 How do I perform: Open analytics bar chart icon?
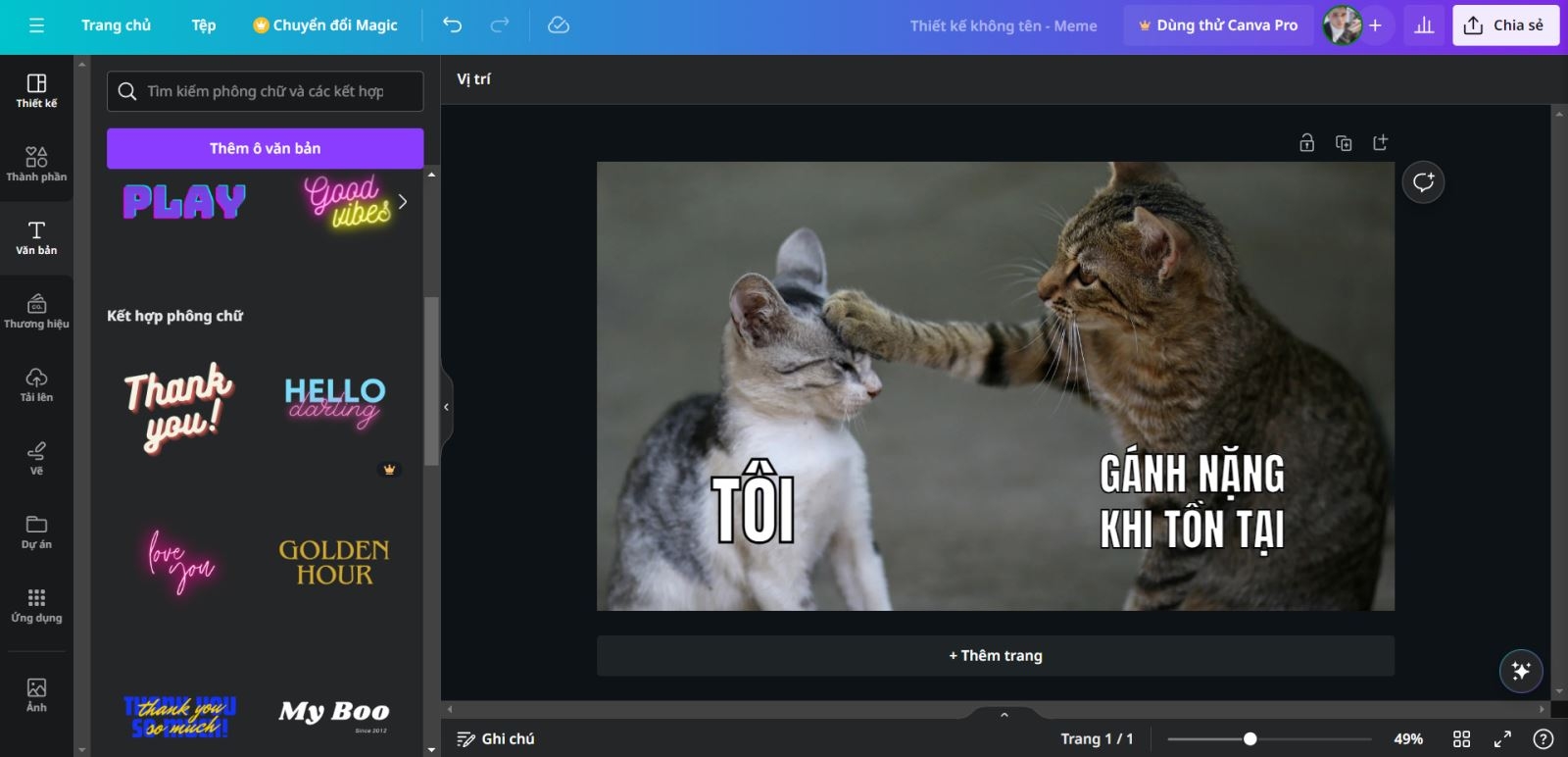point(1424,25)
